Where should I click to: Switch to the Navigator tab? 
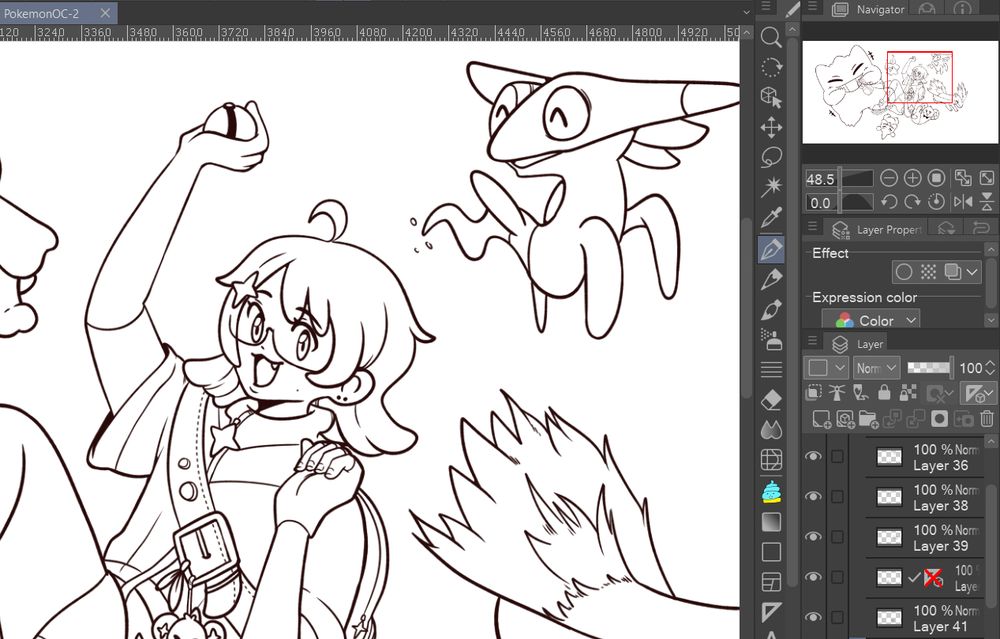pyautogui.click(x=868, y=9)
